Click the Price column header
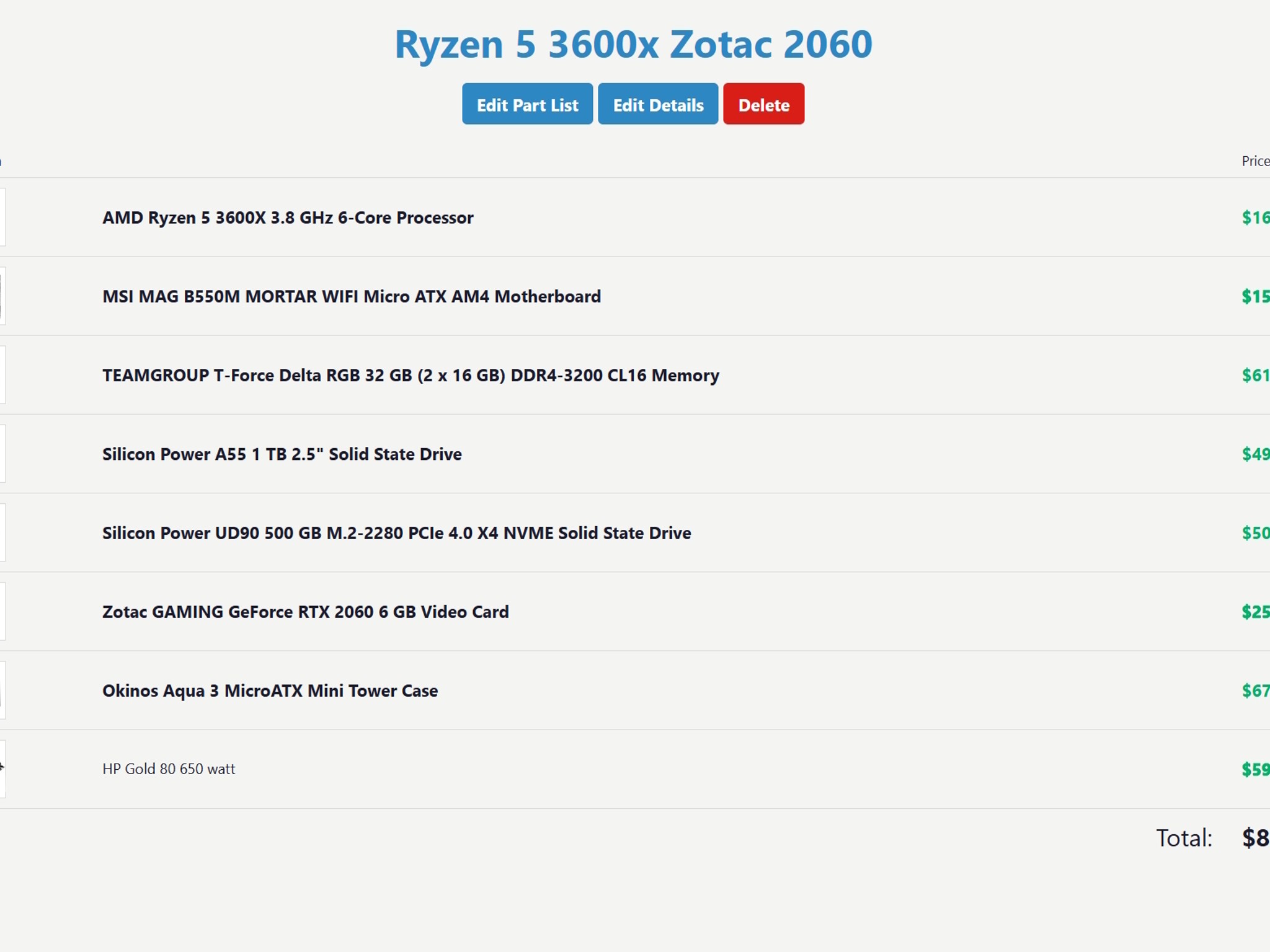 1255,161
